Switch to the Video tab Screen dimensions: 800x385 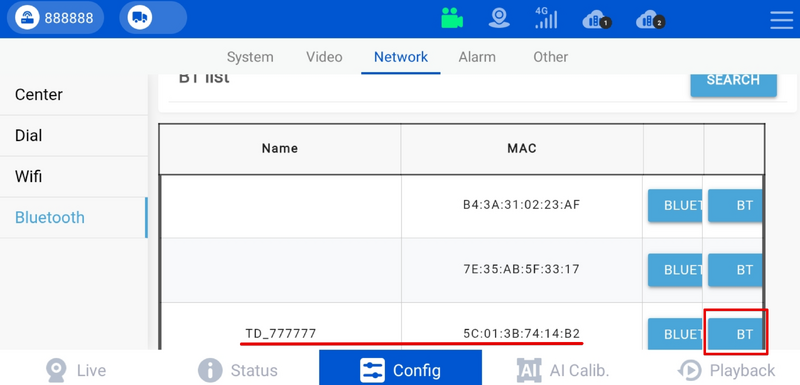tap(324, 57)
